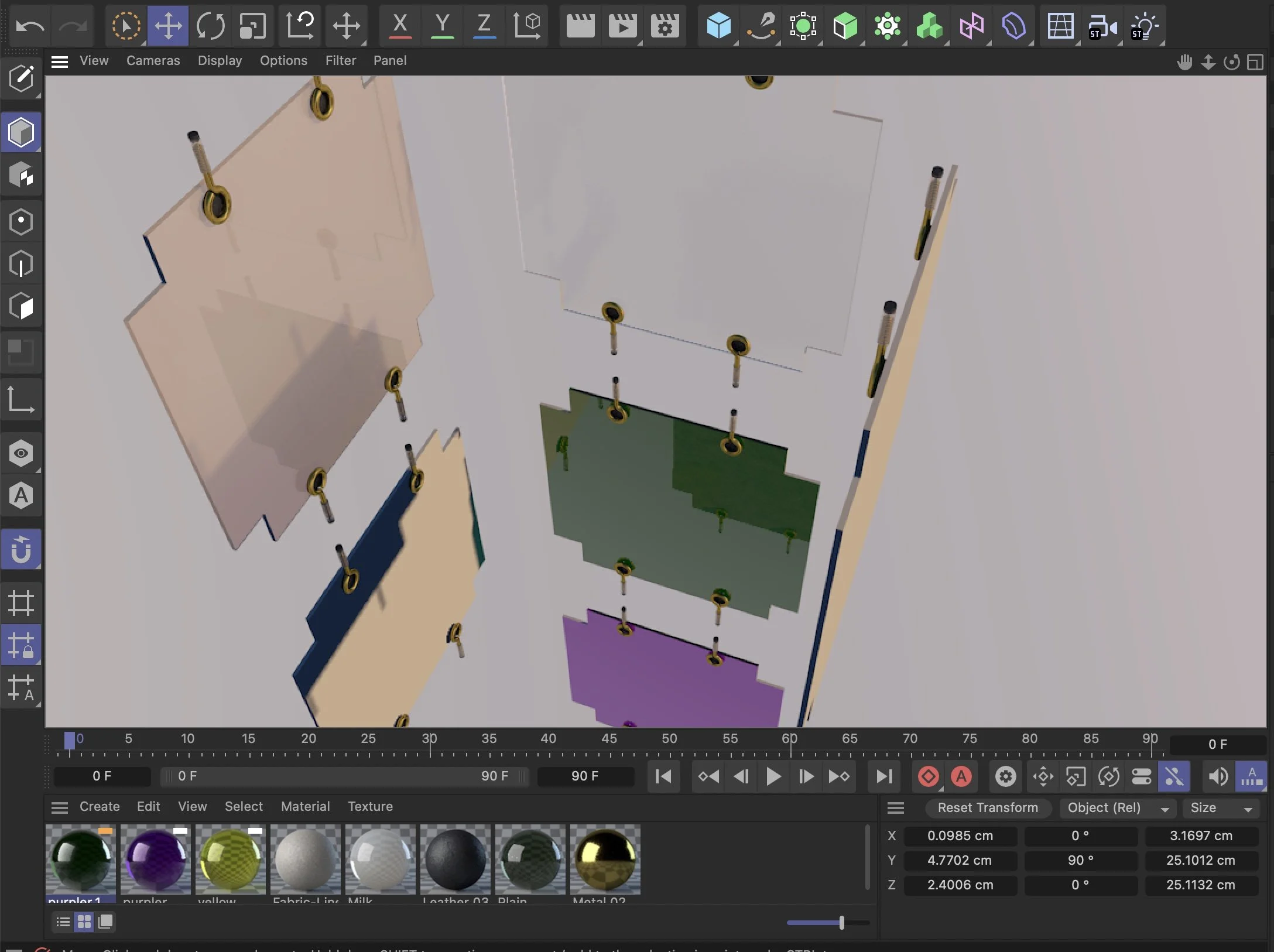This screenshot has width=1274, height=952.
Task: Click the red Record Active Objects button
Action: (928, 776)
